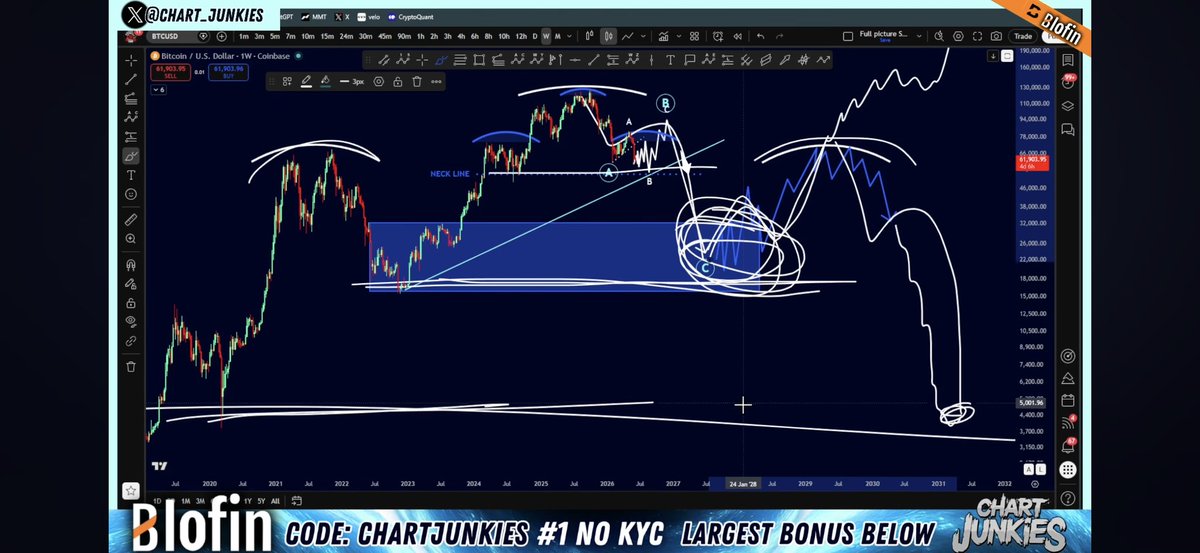This screenshot has height=553, width=1200.
Task: Toggle magnet mode in left toolbar
Action: 131,265
